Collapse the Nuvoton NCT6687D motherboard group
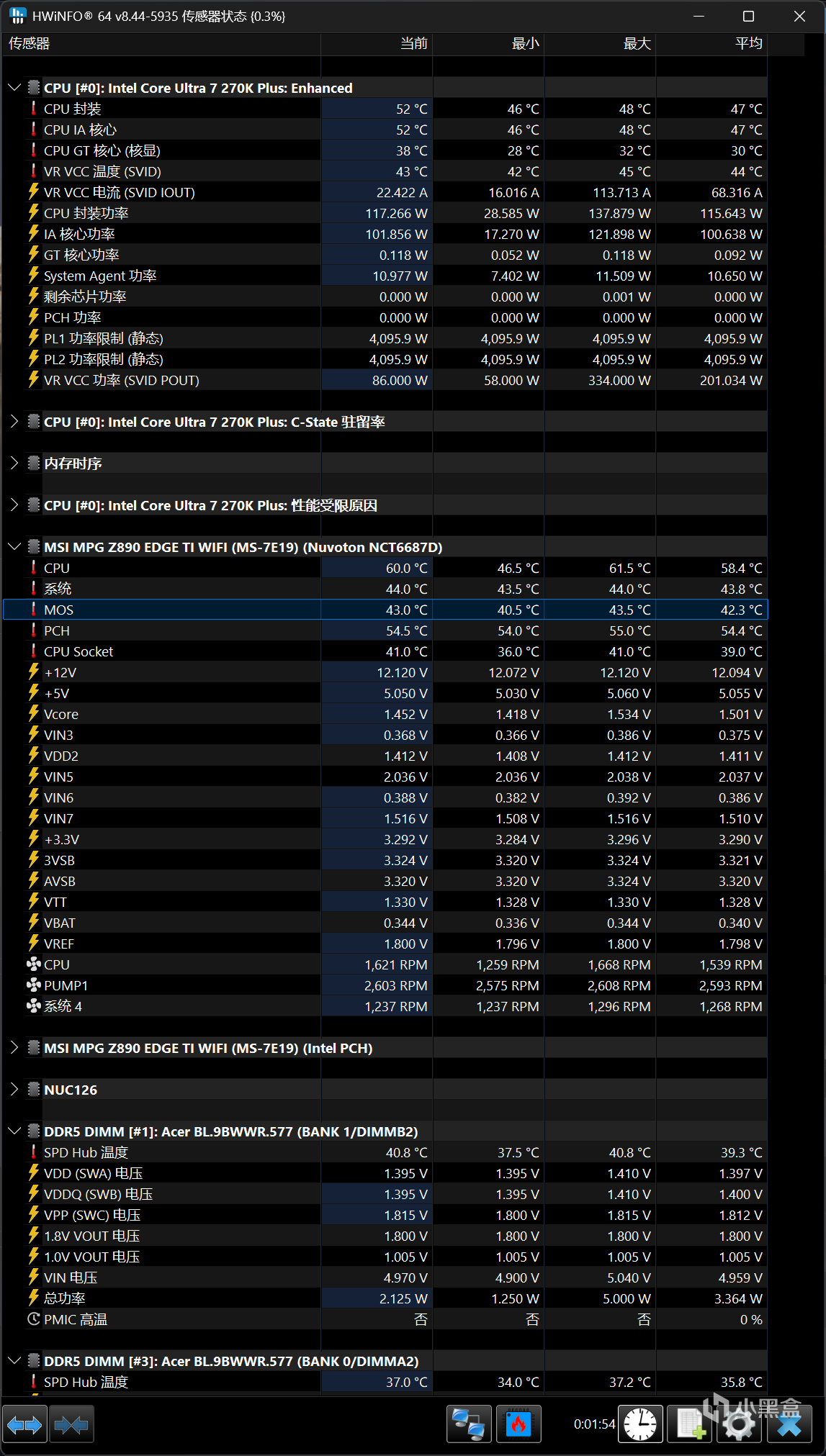 [x=14, y=547]
